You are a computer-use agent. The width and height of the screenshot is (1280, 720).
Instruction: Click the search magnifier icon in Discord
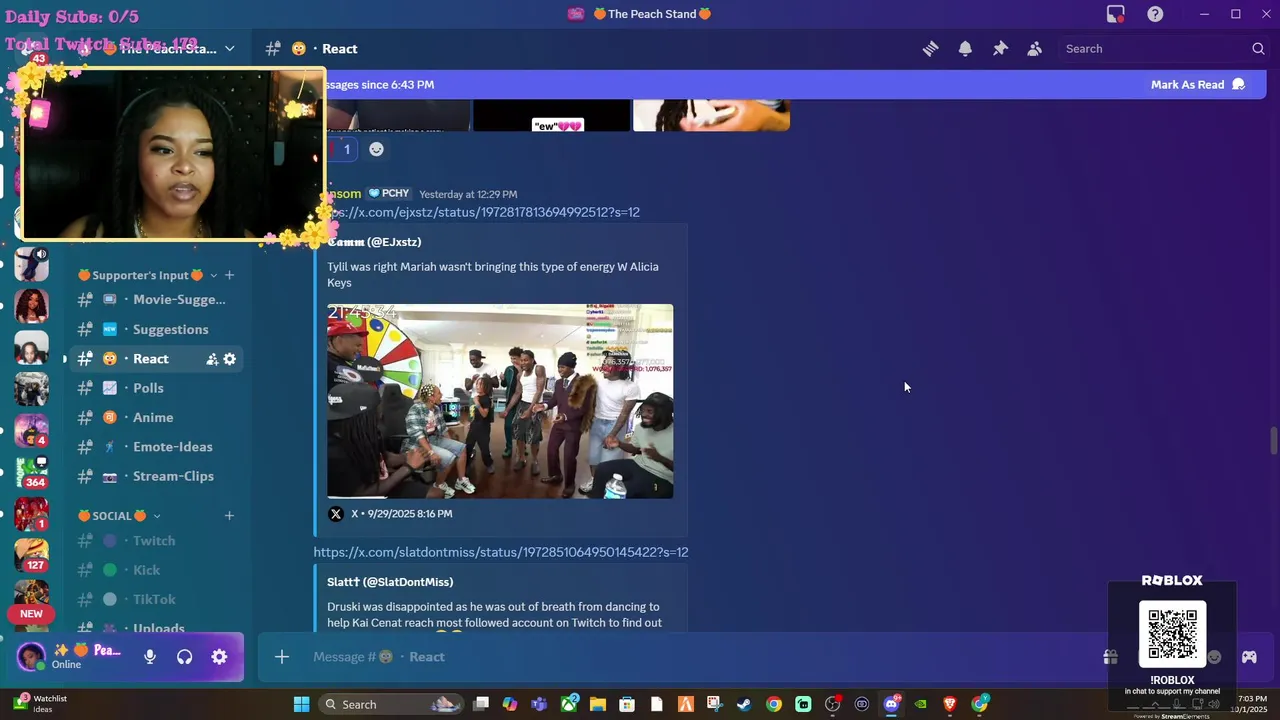(x=1258, y=48)
